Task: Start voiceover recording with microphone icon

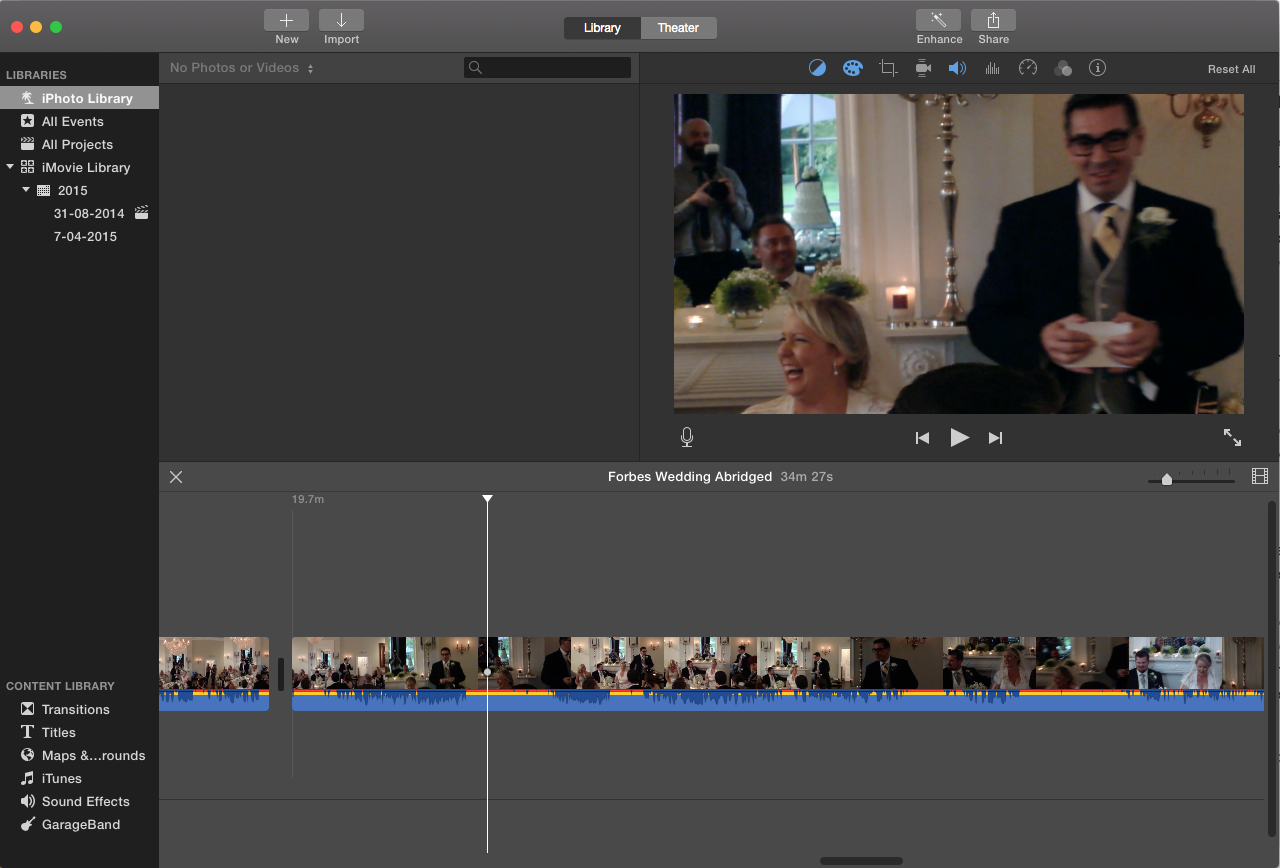Action: [687, 437]
